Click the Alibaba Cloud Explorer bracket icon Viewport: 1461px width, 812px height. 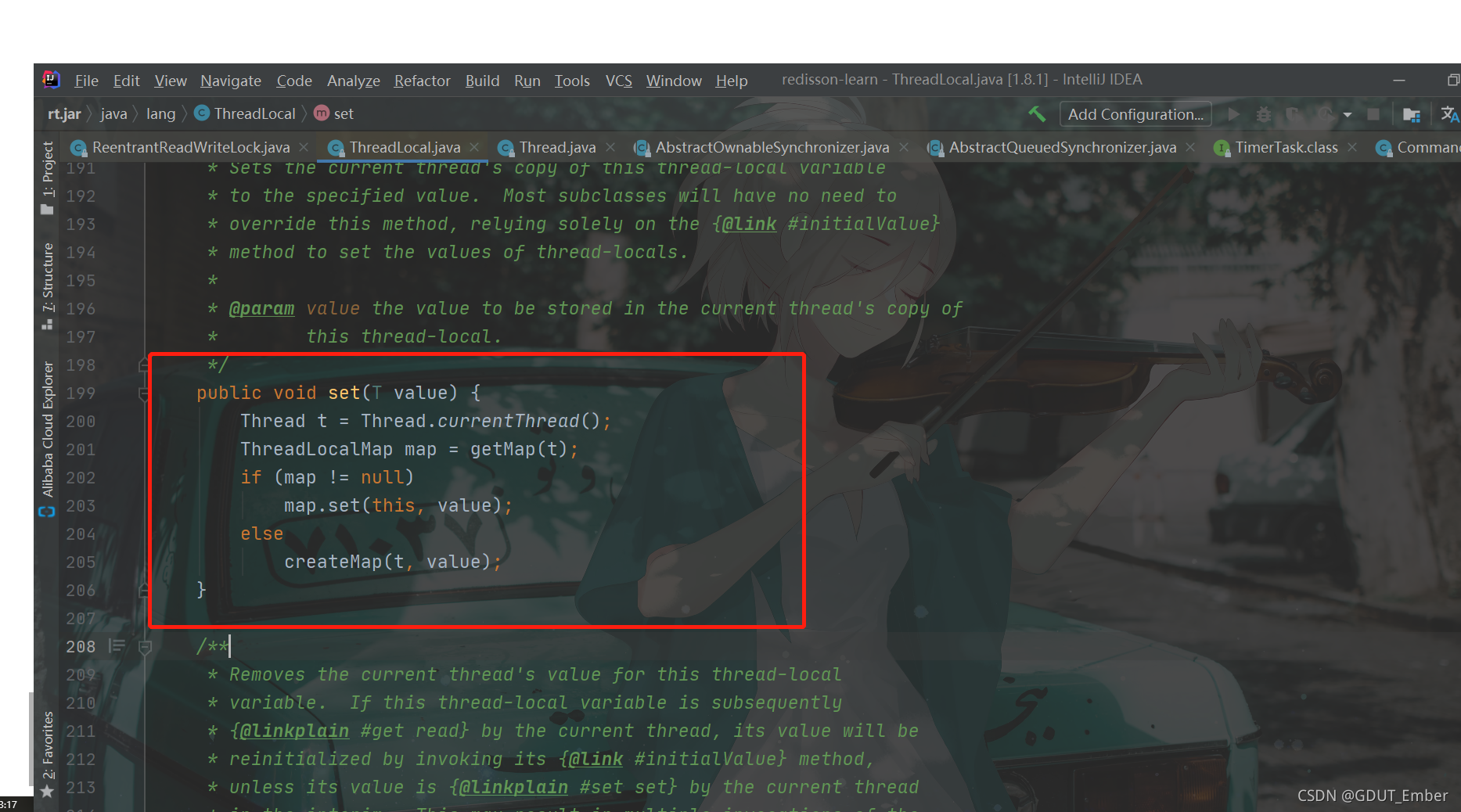[x=47, y=511]
